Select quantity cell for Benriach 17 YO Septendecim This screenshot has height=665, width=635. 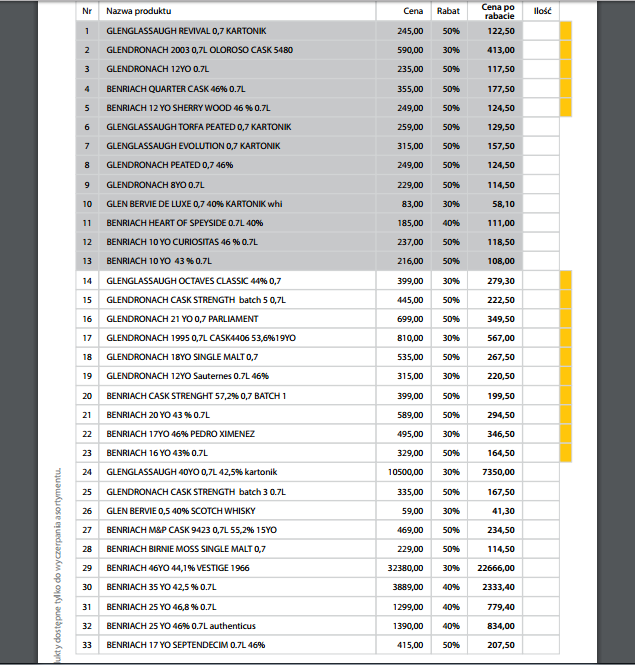tap(541, 645)
